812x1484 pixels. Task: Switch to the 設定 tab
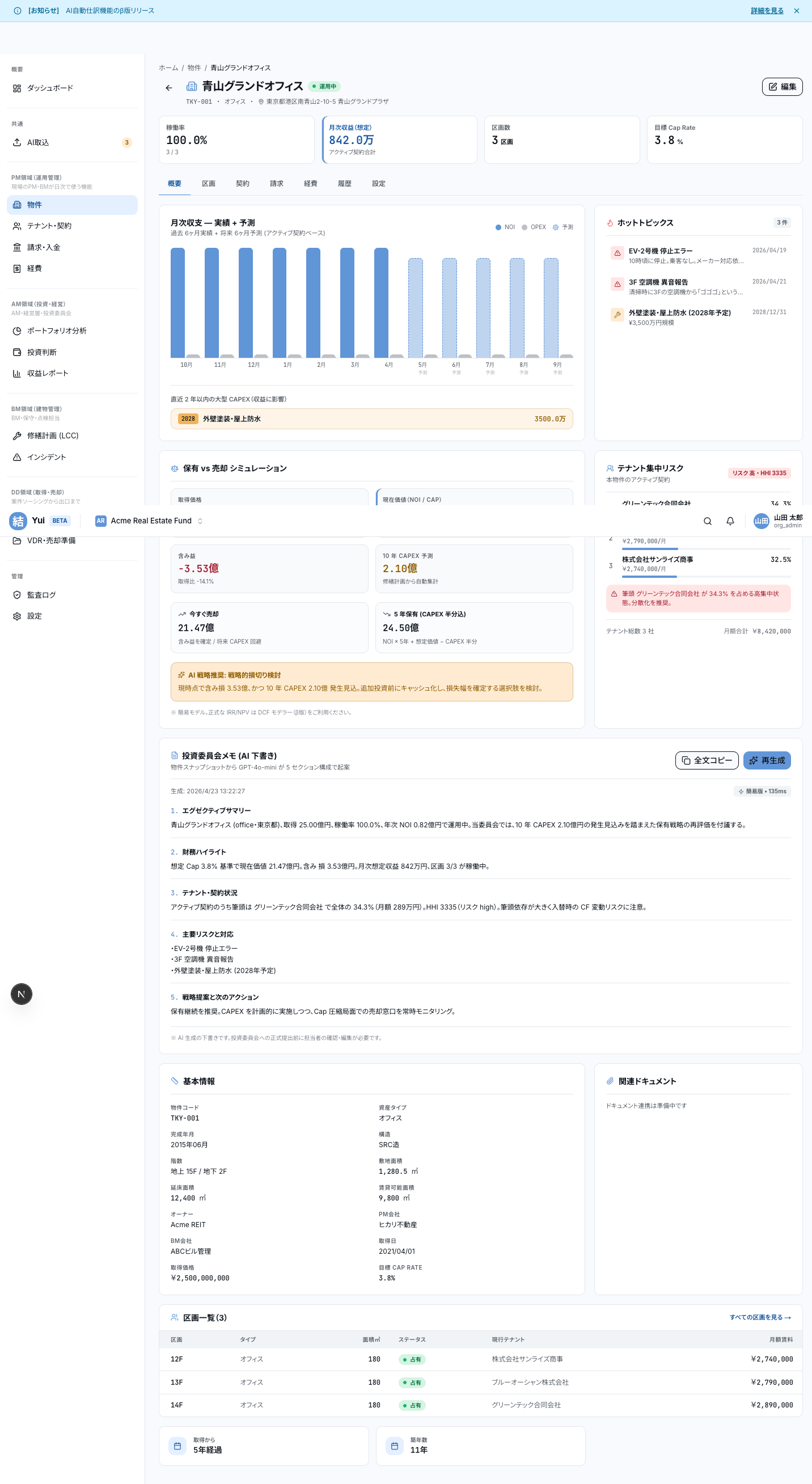point(378,184)
